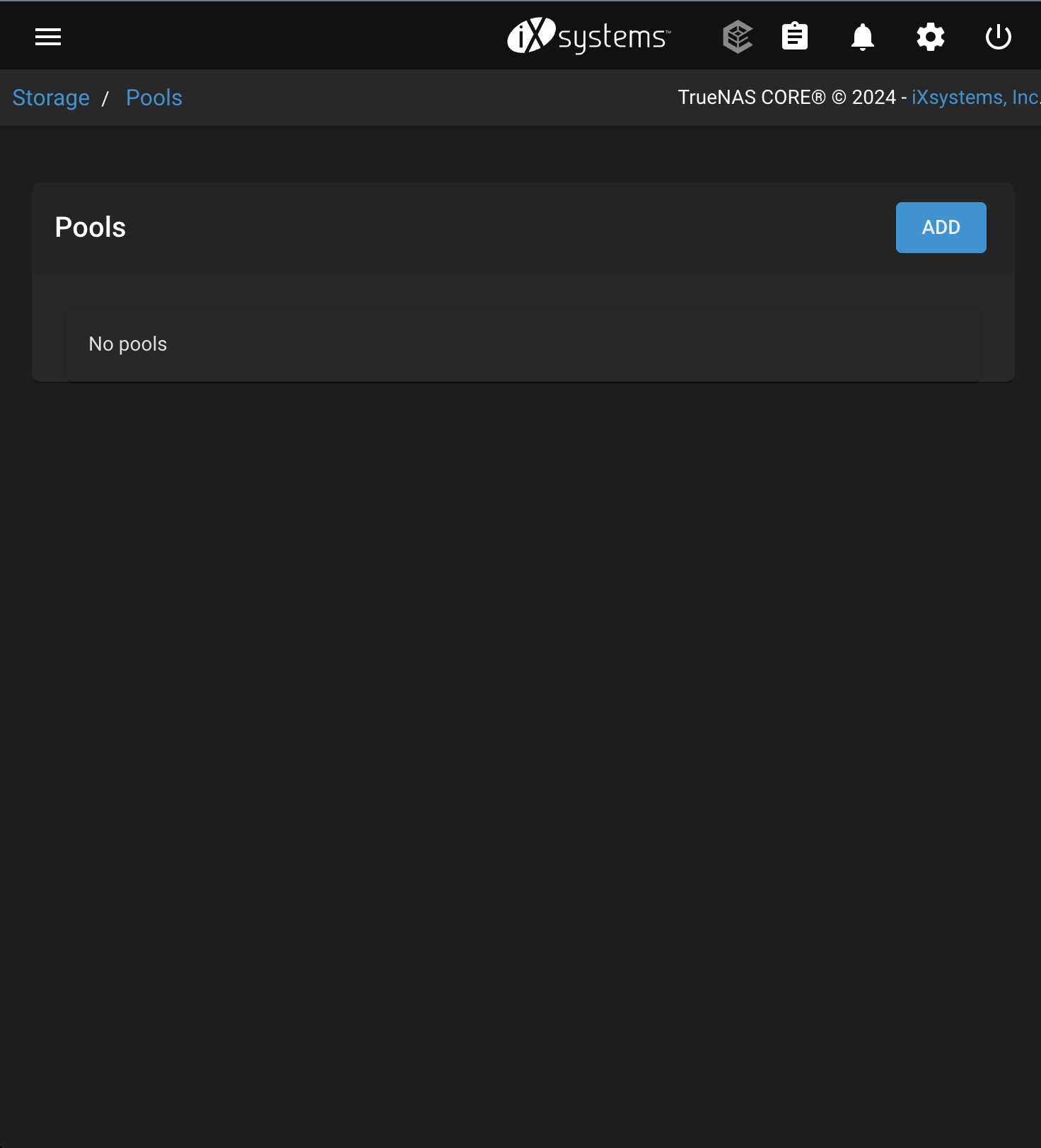Go to the Storage breadcrumb

[51, 98]
